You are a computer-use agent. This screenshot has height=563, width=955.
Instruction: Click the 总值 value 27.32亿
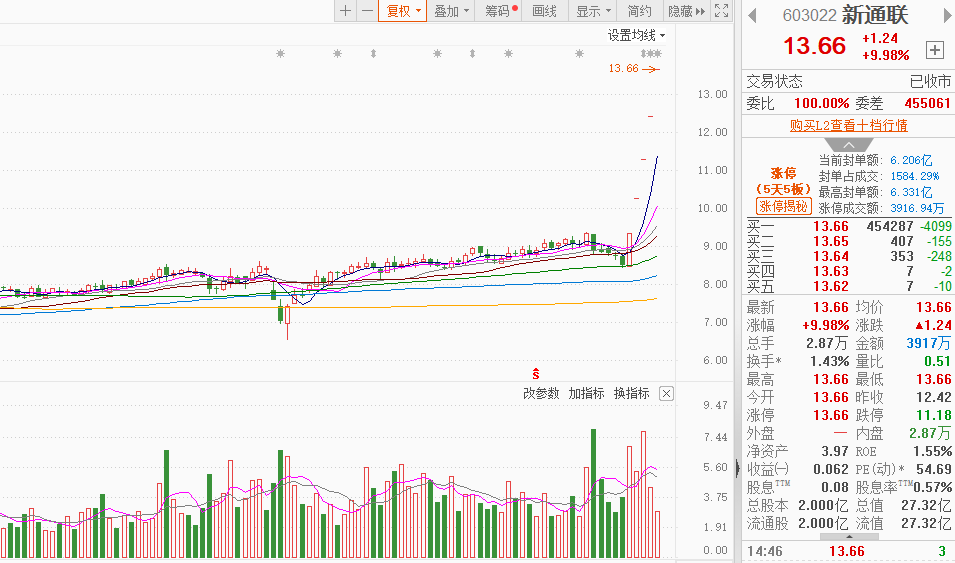point(926,506)
